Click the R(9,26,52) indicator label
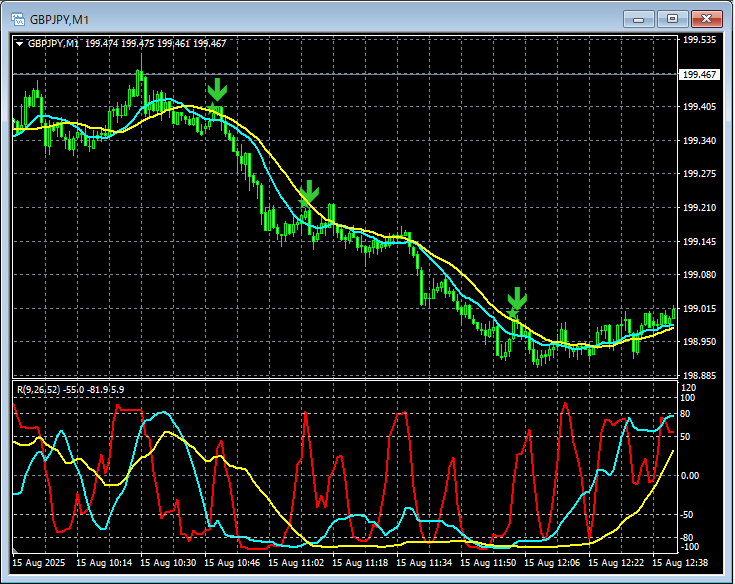Viewport: 735px width, 584px height. pos(70,389)
